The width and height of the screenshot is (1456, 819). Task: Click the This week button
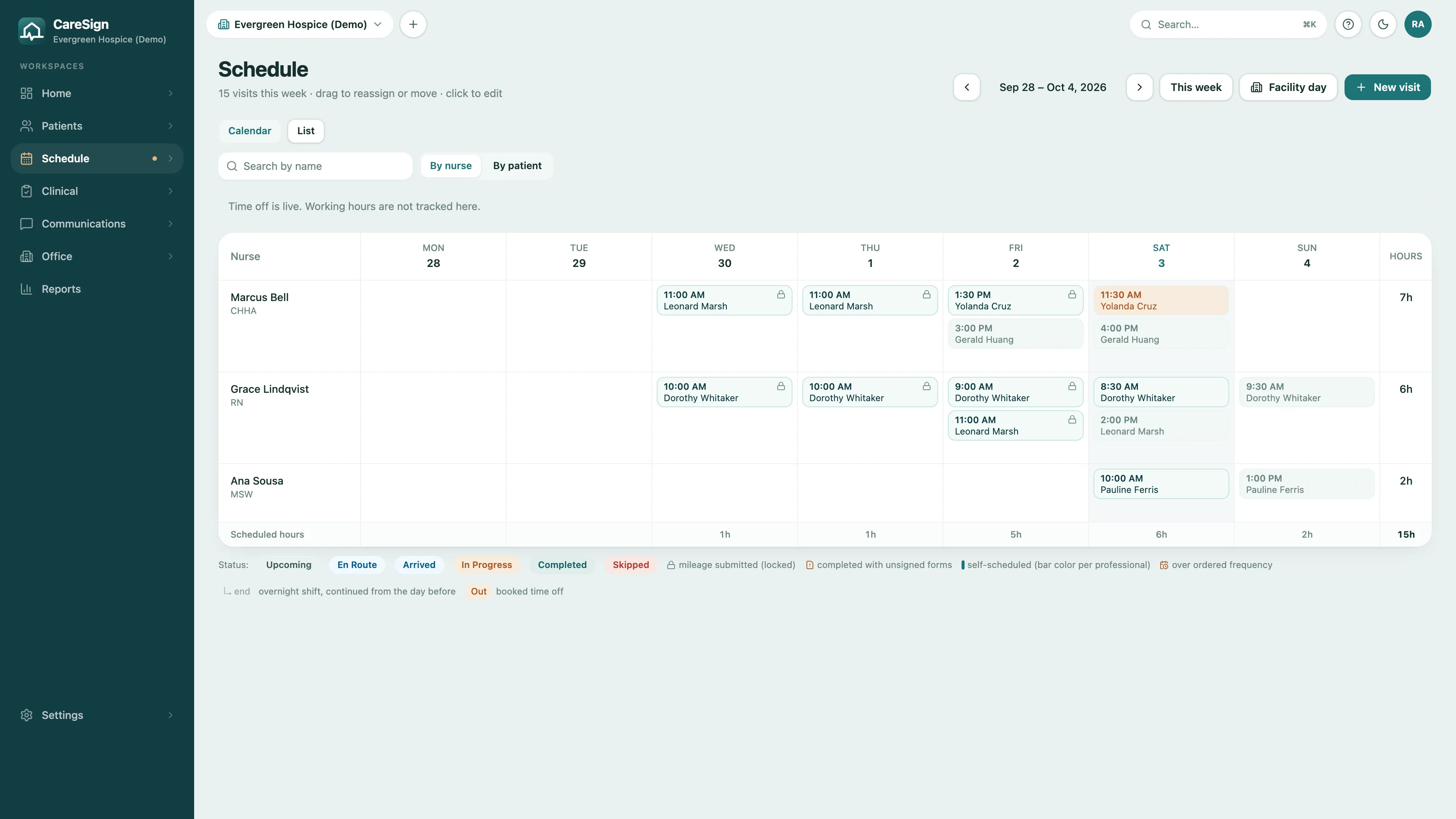click(1196, 87)
